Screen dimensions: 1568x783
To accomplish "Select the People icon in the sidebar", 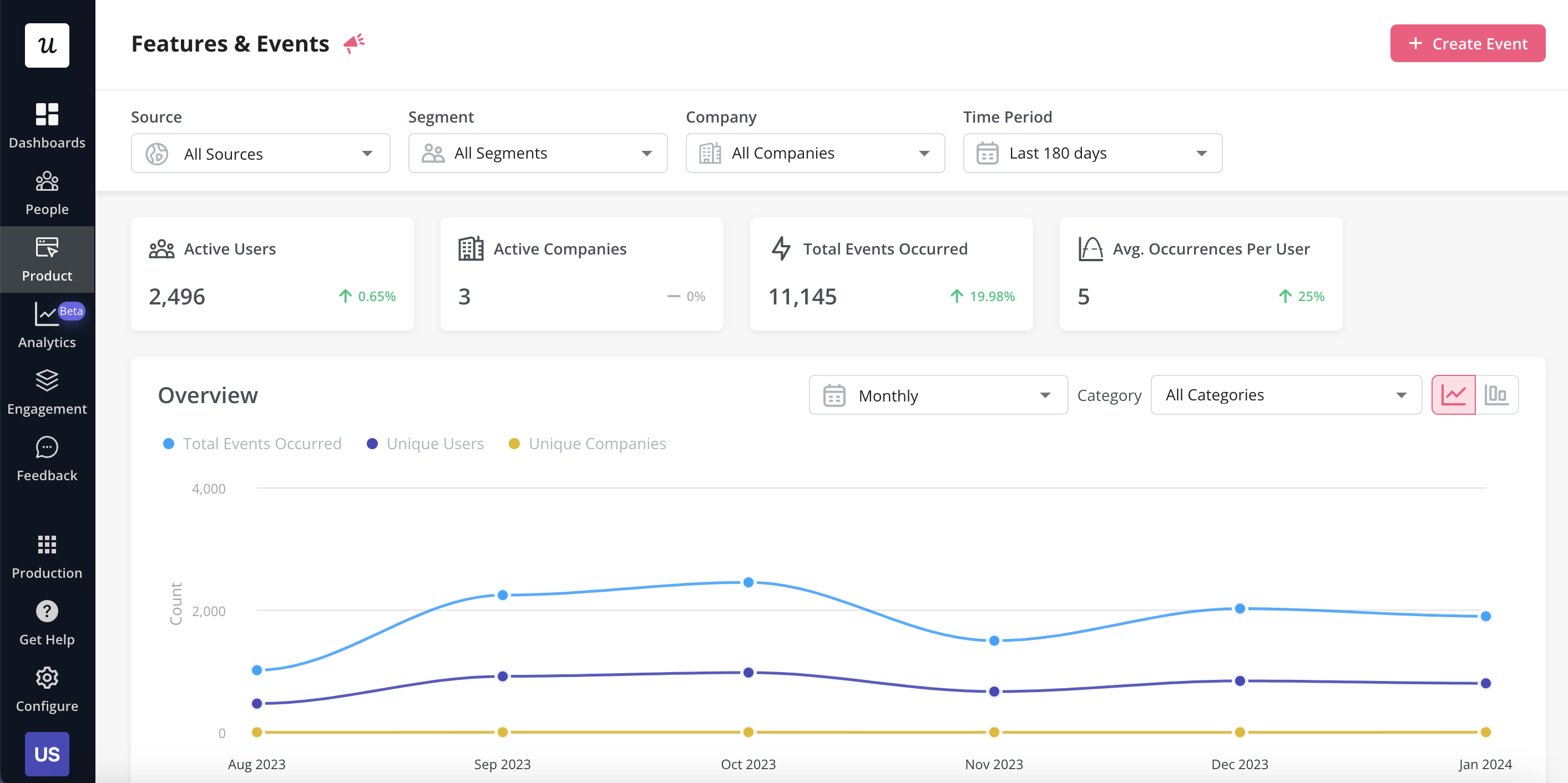I will (x=47, y=181).
